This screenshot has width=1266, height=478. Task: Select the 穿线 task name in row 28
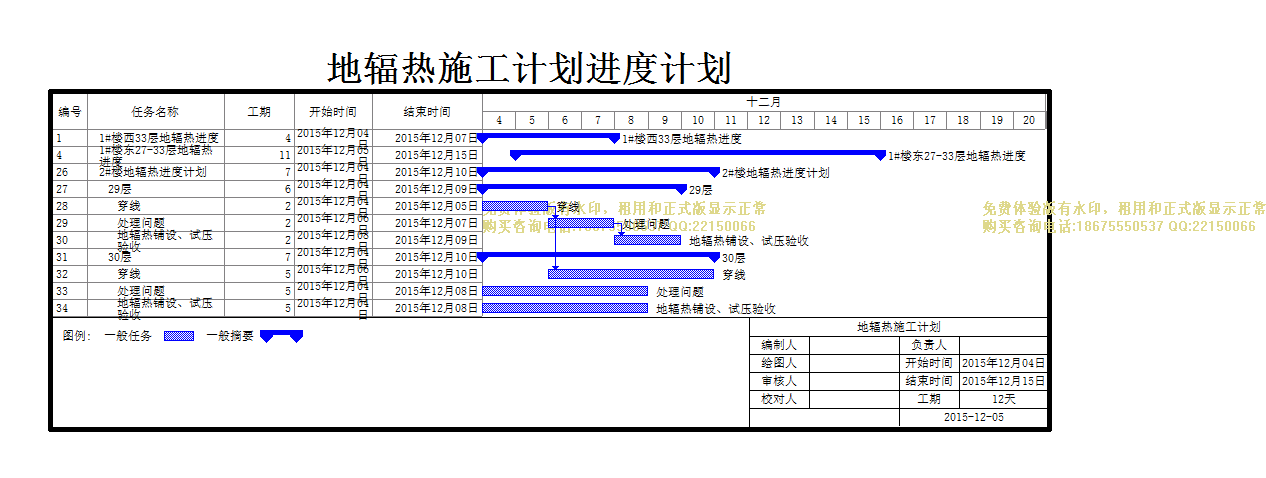tap(129, 206)
